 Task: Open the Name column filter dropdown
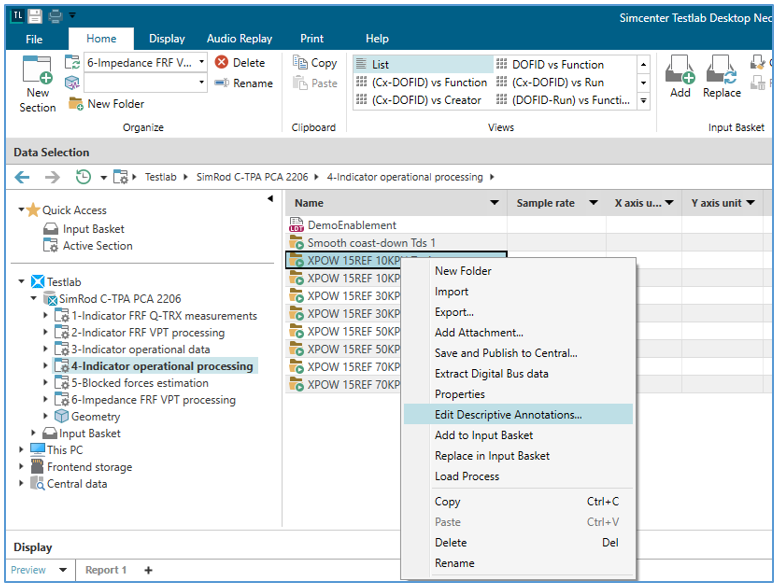(494, 203)
